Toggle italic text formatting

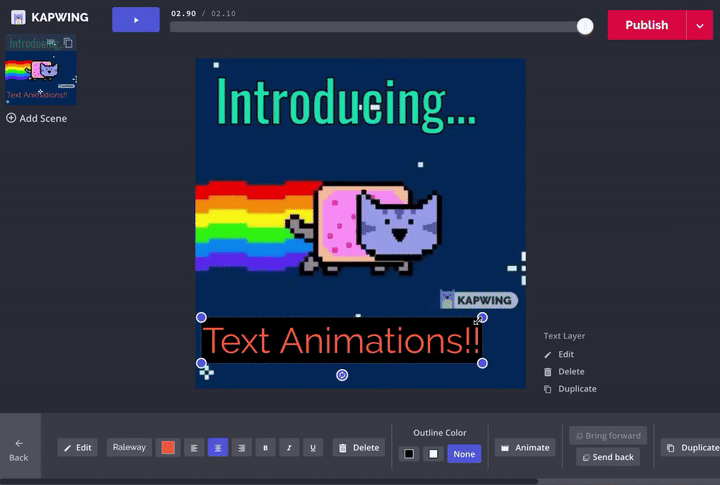[289, 448]
